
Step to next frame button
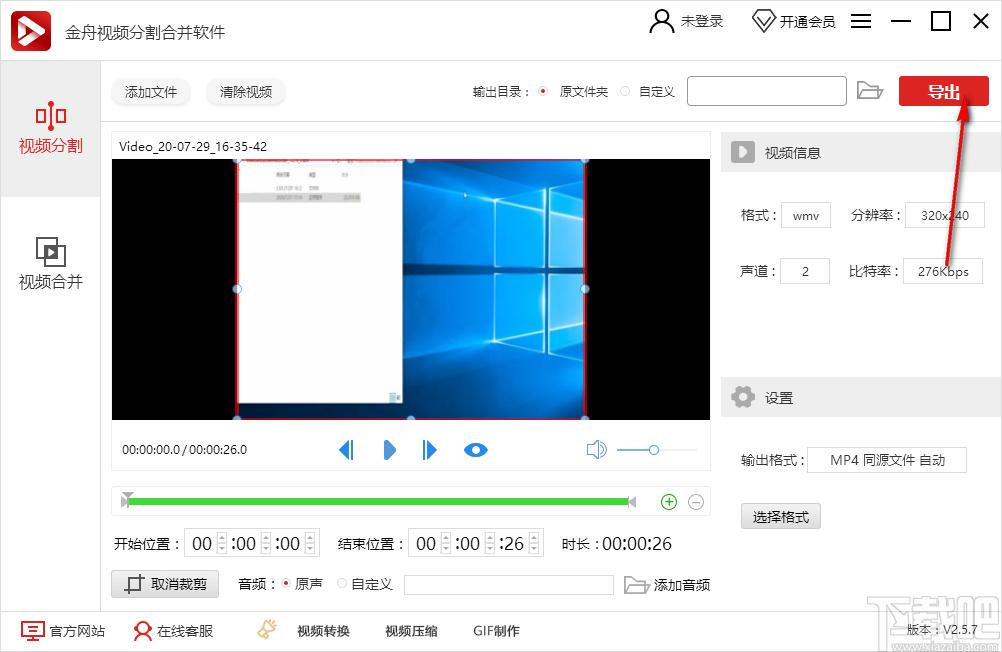[x=429, y=450]
